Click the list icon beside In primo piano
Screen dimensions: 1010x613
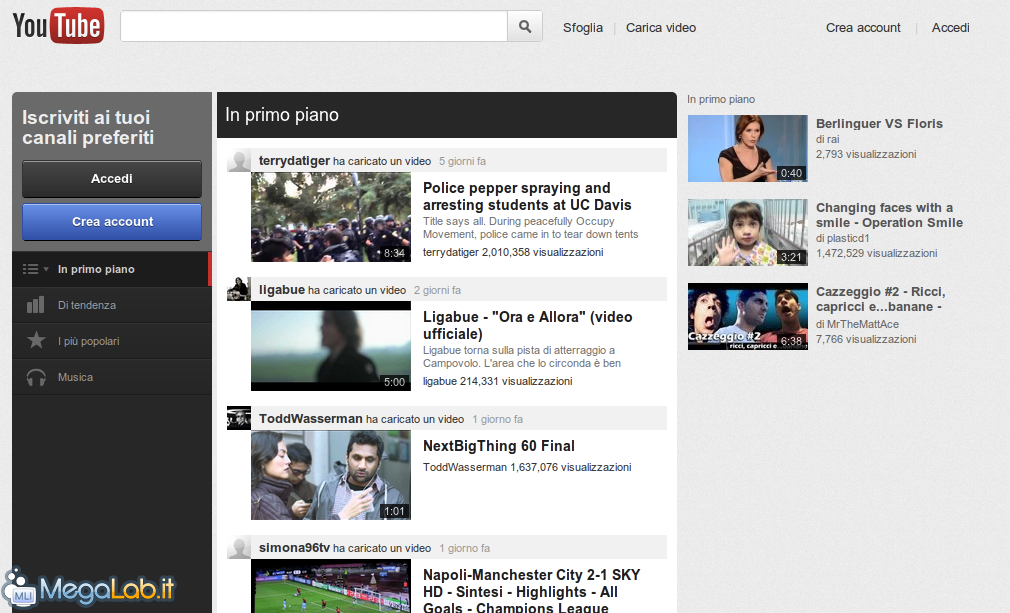point(30,269)
